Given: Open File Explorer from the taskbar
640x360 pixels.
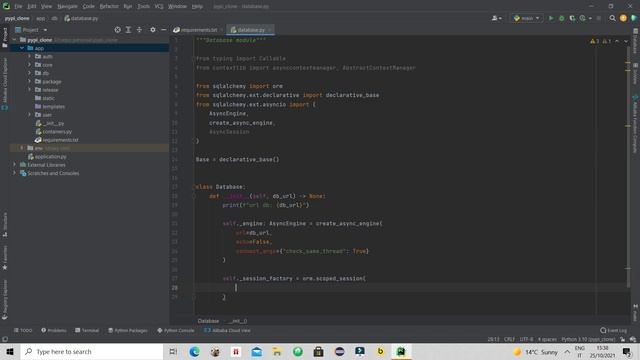Looking at the screenshot, I should (x=277, y=351).
